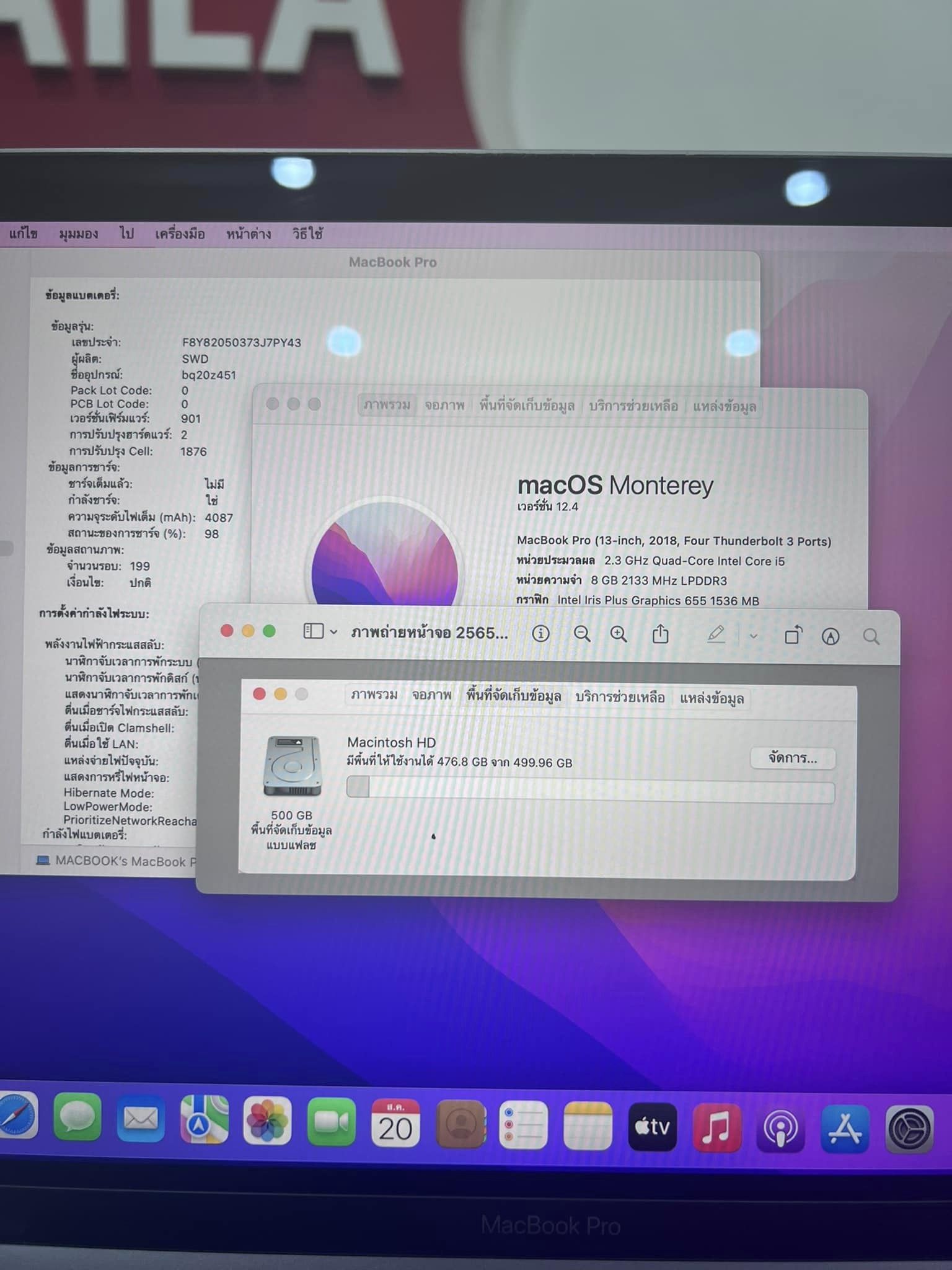Click the pencil highlight icon in Preview
This screenshot has width=952, height=1270.
(716, 634)
